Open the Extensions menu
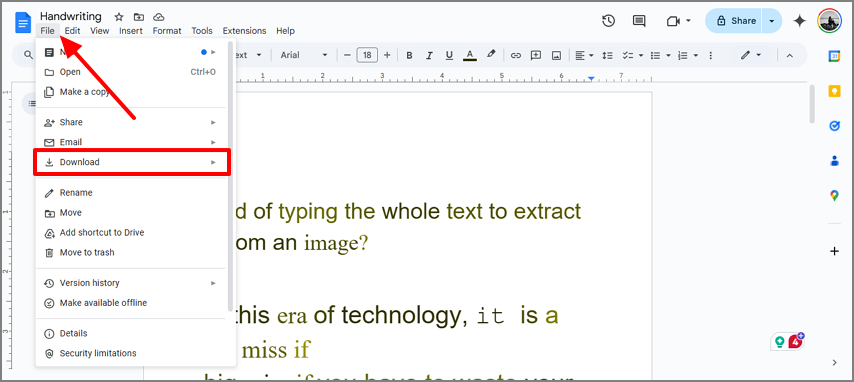This screenshot has width=854, height=382. (x=245, y=31)
